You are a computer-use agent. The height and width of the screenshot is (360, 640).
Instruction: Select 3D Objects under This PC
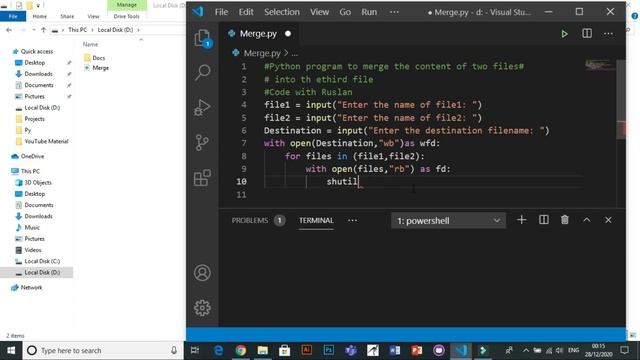point(38,182)
